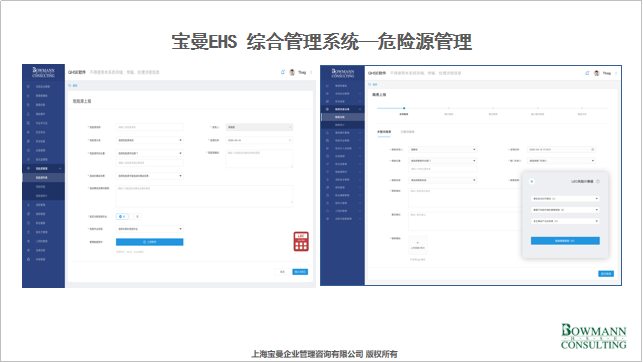Viewport: 643px width, 362px height.
Task: Click the active blue step marker in progress stepper
Action: tap(404, 108)
